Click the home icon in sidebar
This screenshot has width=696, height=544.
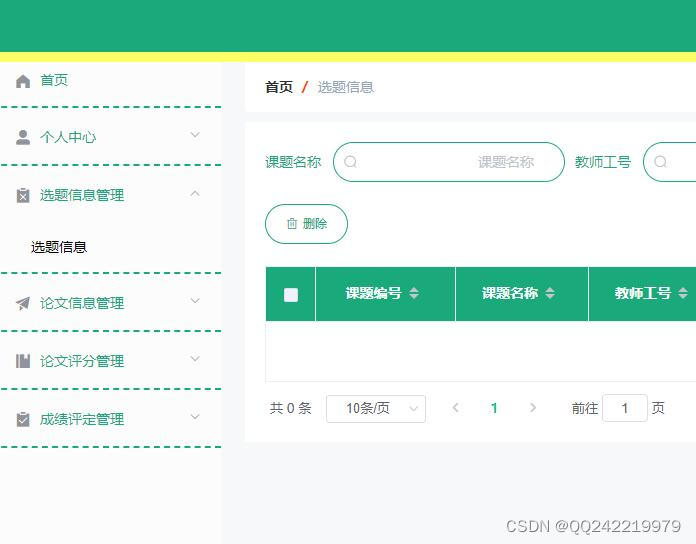coord(23,81)
